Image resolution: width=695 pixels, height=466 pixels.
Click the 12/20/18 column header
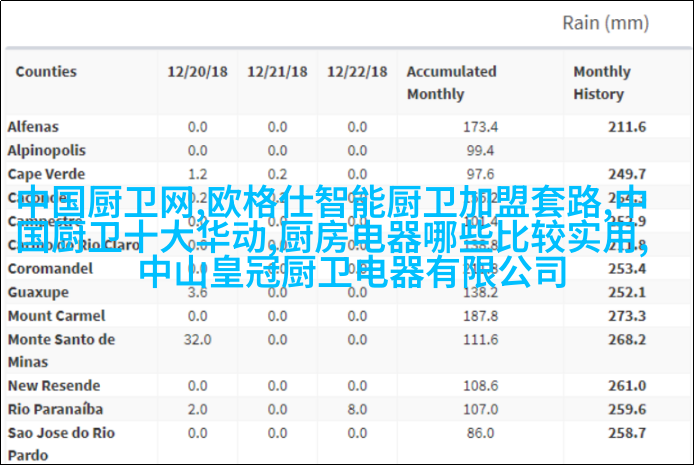pos(197,72)
